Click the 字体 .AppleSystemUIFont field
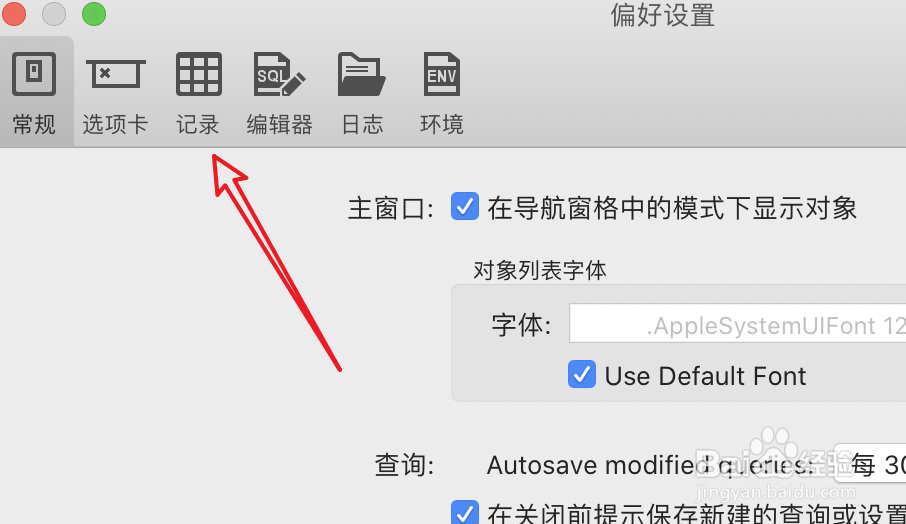 coord(737,324)
